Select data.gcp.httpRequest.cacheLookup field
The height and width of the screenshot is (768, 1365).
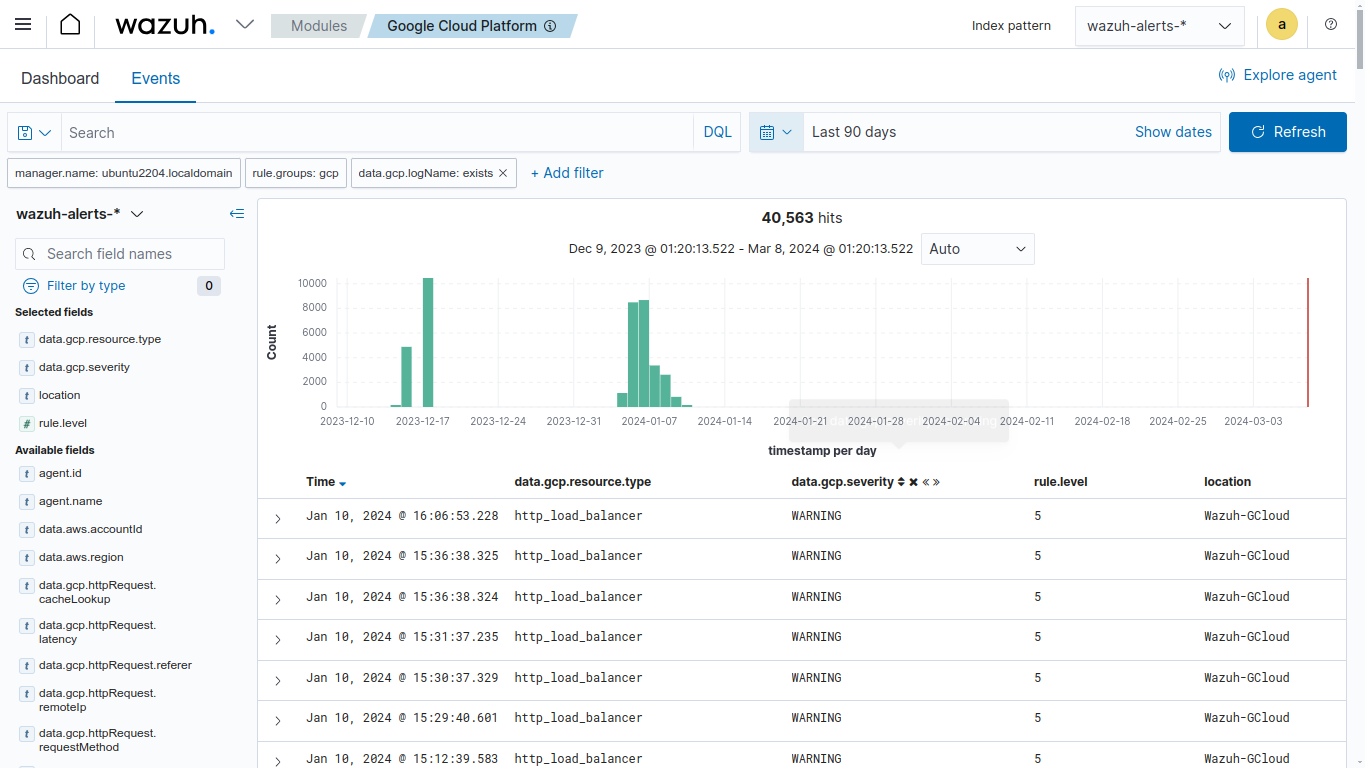(x=97, y=592)
